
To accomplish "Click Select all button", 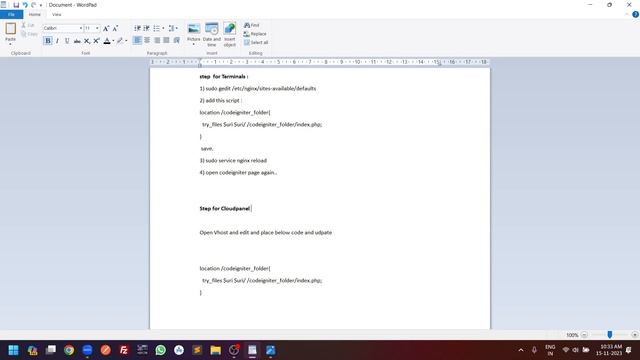I will [x=256, y=42].
